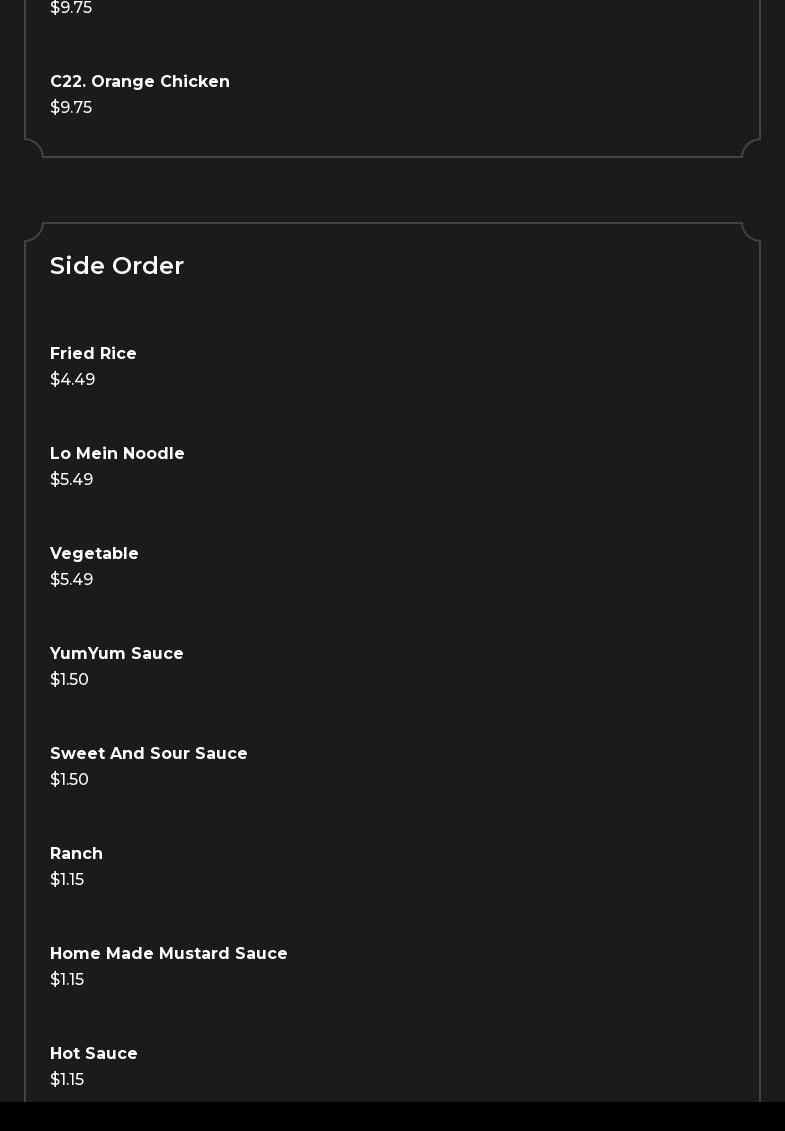Viewport: 785px width, 1131px height.
Task: Add the YumYum Sauce item
Action: [x=117, y=654]
